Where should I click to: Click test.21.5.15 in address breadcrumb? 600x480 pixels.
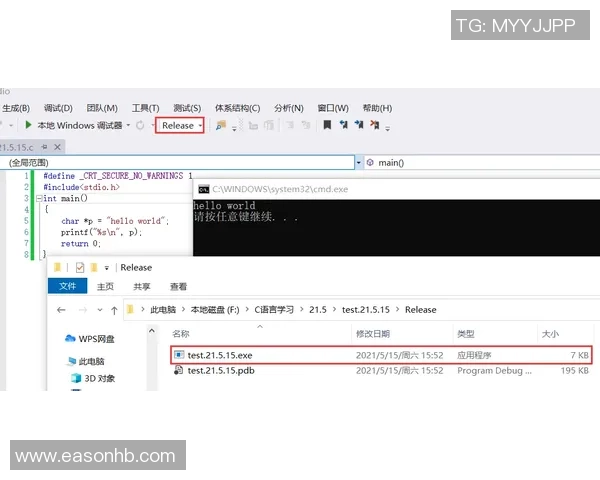point(366,310)
